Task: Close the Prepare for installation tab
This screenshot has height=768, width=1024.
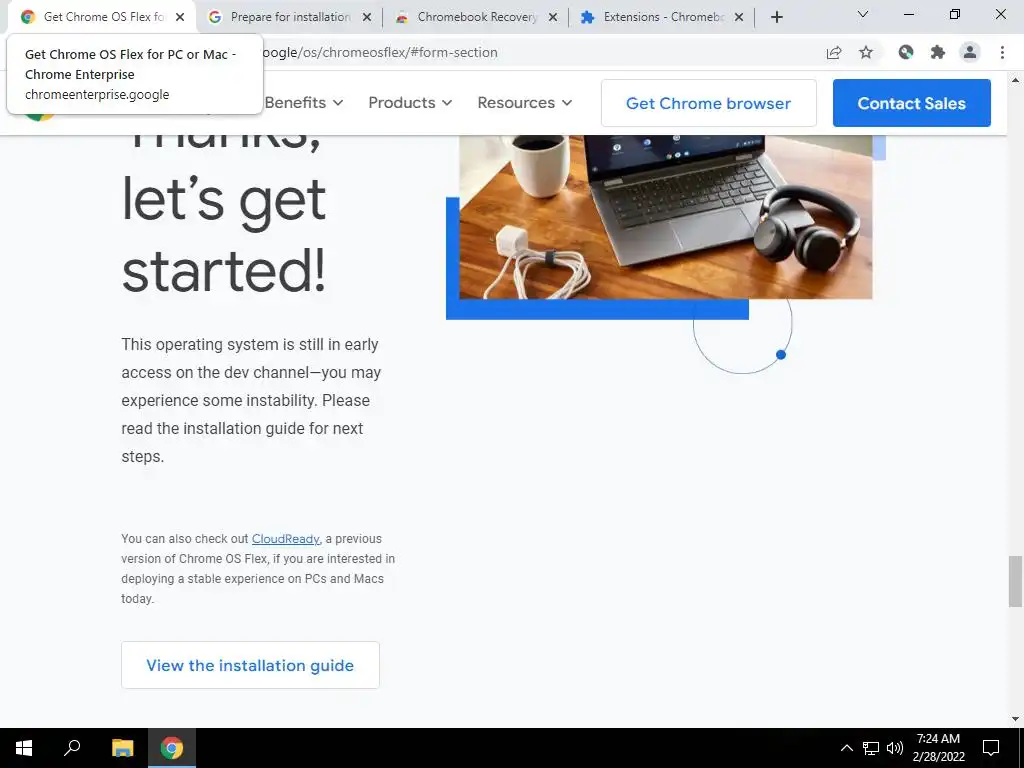Action: [x=367, y=17]
